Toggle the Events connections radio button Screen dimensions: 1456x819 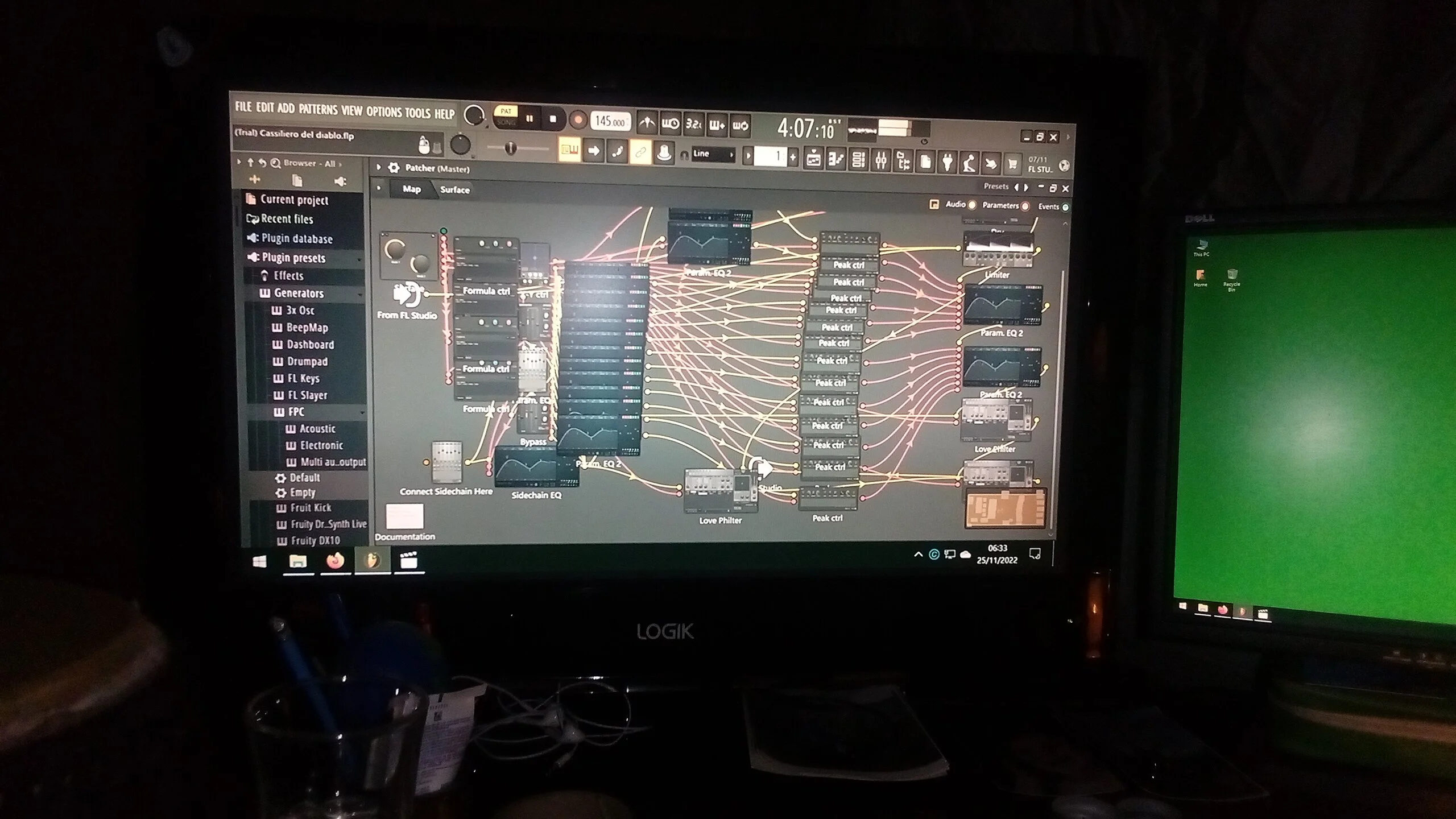tap(1065, 208)
